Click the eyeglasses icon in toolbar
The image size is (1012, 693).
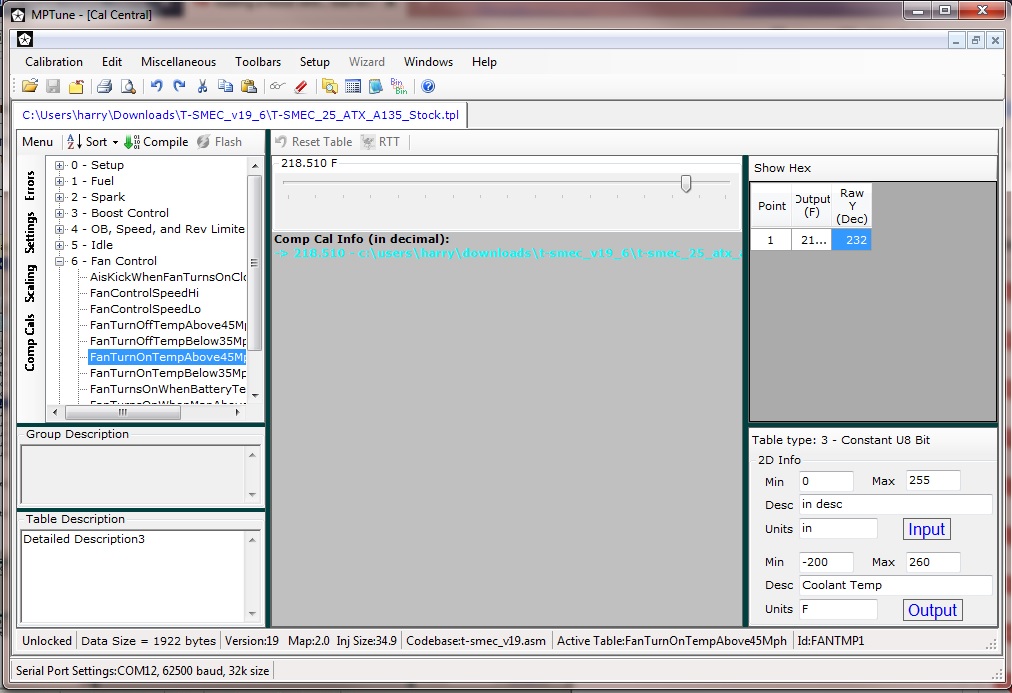coord(278,86)
